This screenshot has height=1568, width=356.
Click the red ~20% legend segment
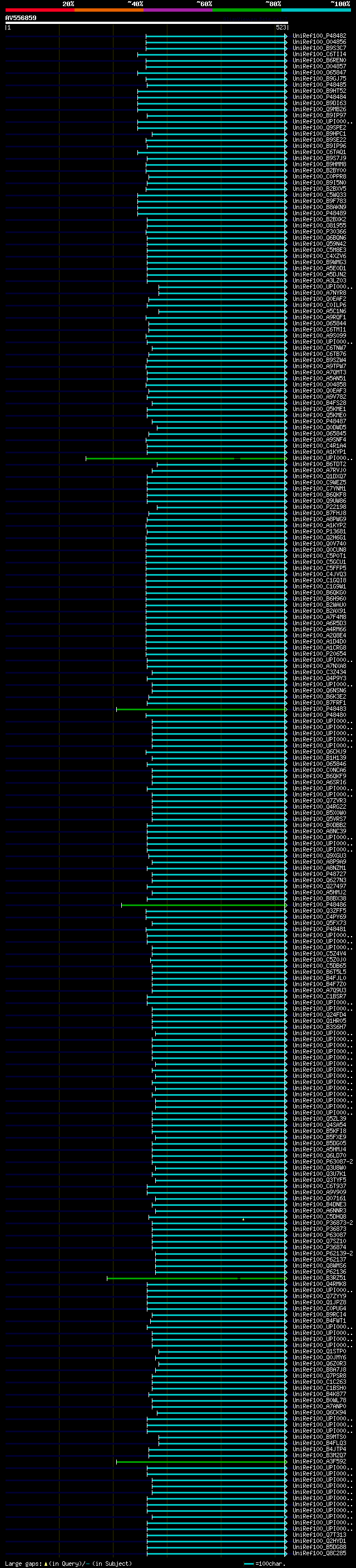click(x=39, y=10)
